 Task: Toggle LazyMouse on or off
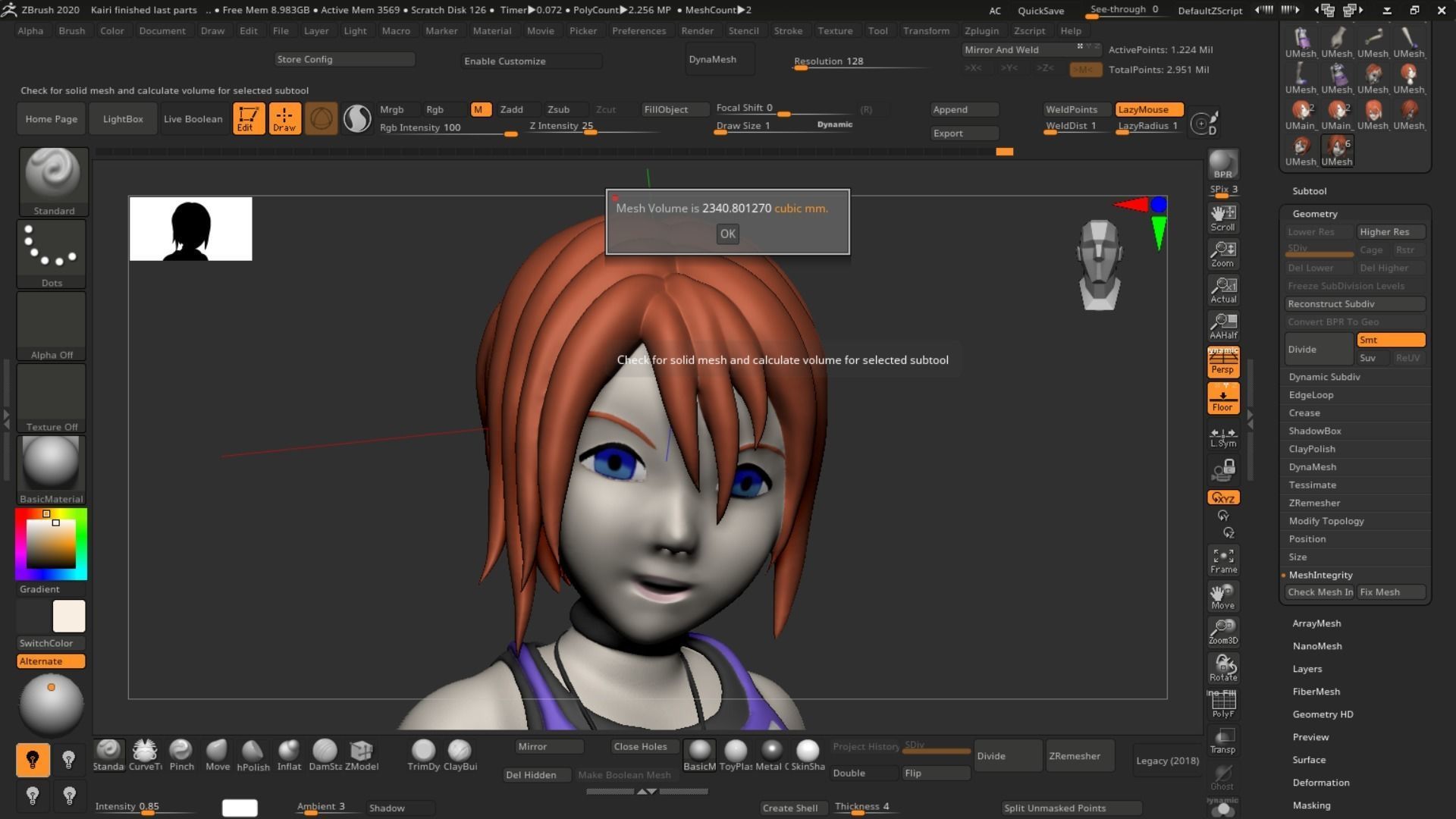[x=1149, y=109]
